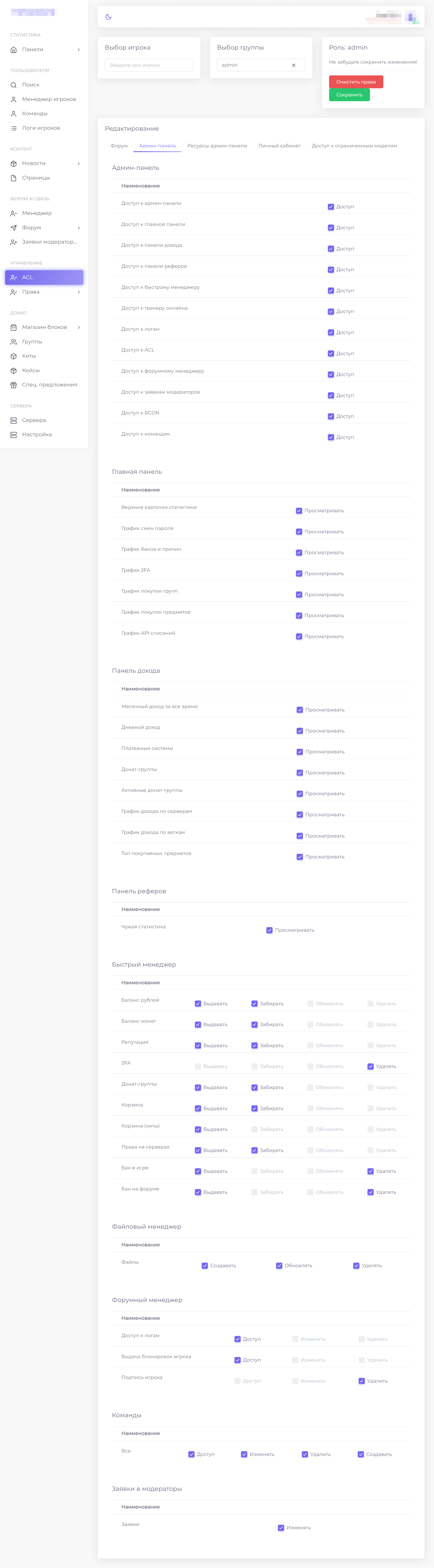This screenshot has height=1568, width=434.
Task: Toggle Создавать checkbox for Файлы
Action: pos(205,1266)
